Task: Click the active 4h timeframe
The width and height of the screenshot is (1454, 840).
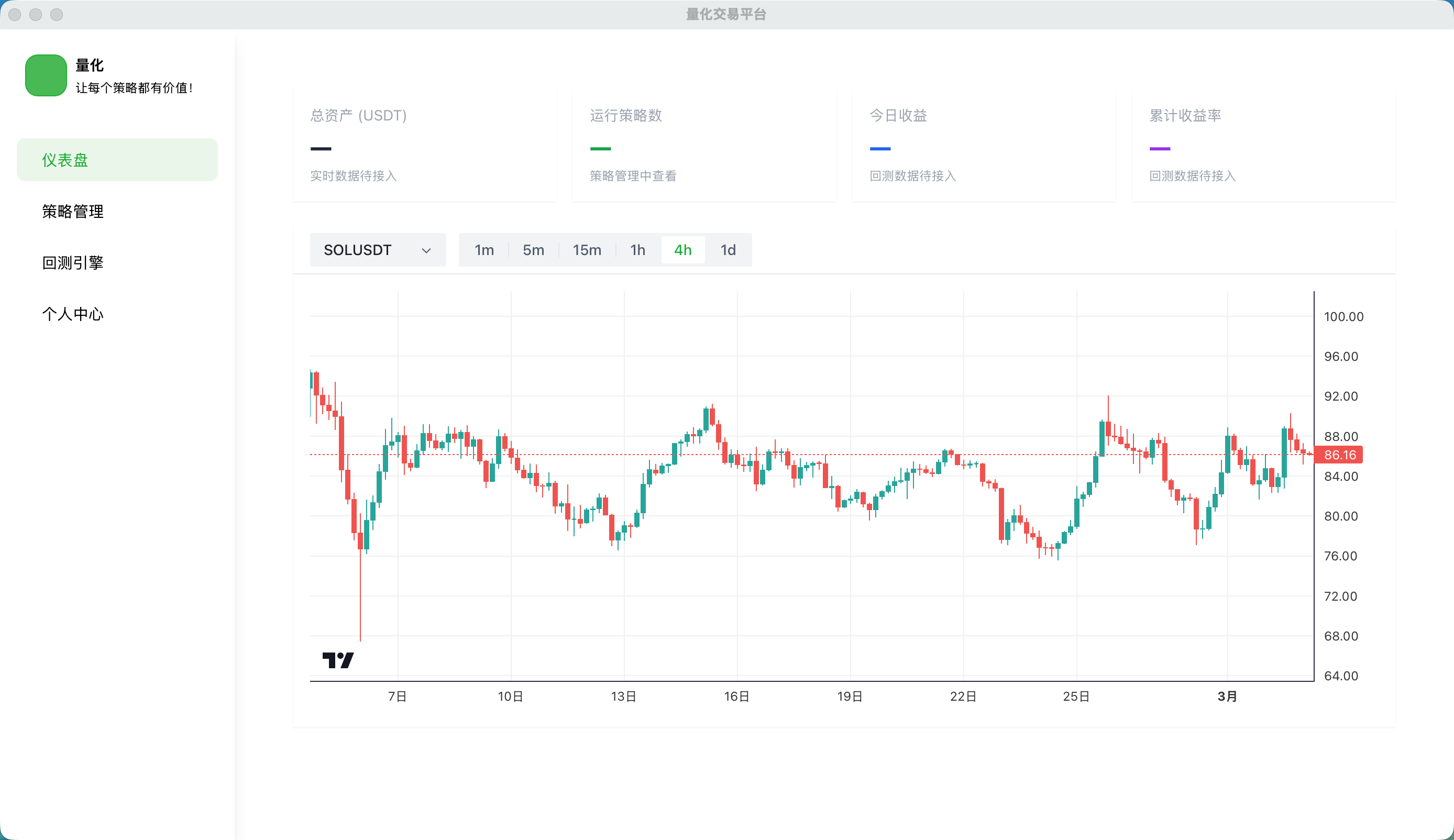Action: point(682,250)
